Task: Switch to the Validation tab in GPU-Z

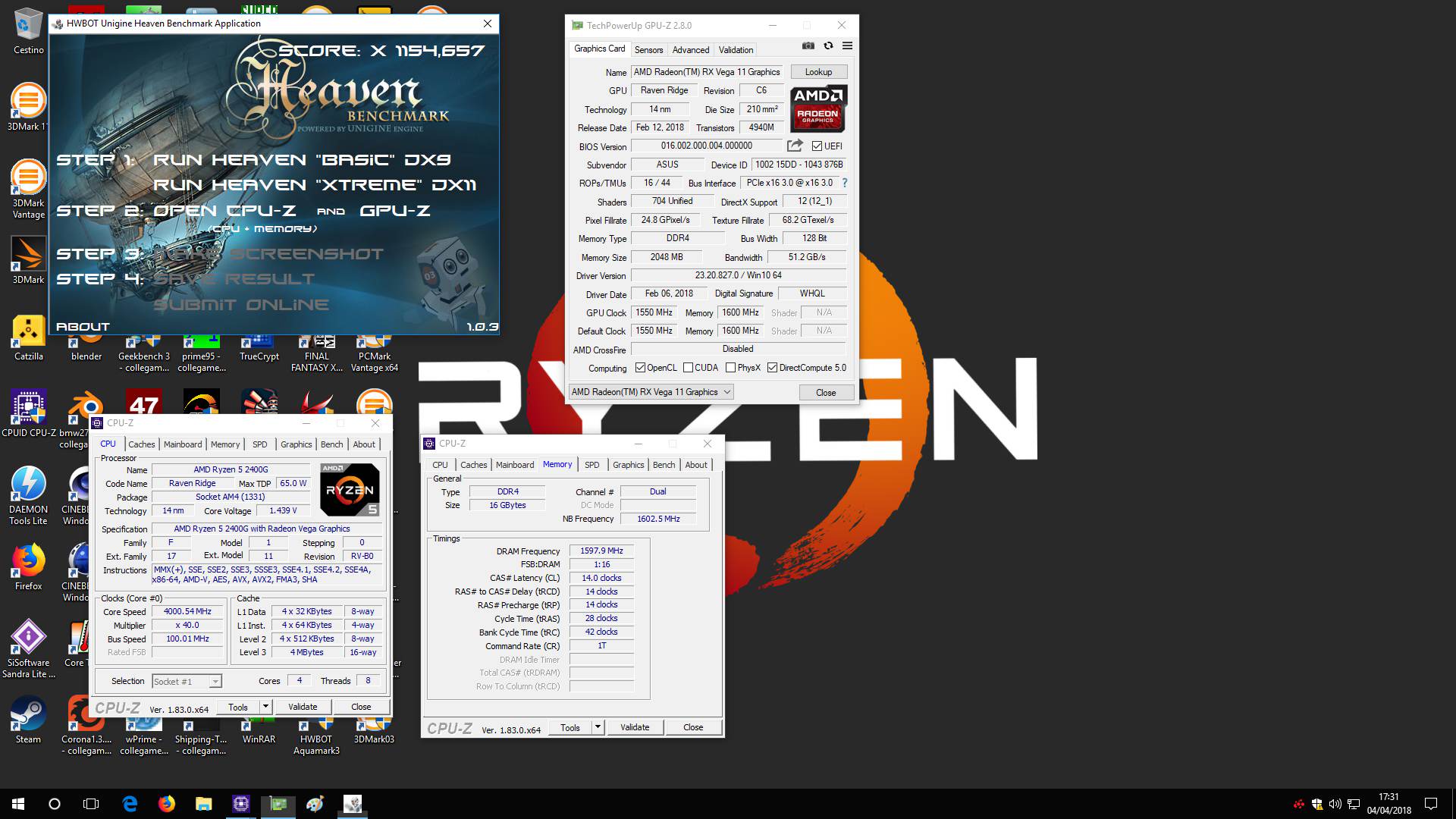Action: point(736,50)
